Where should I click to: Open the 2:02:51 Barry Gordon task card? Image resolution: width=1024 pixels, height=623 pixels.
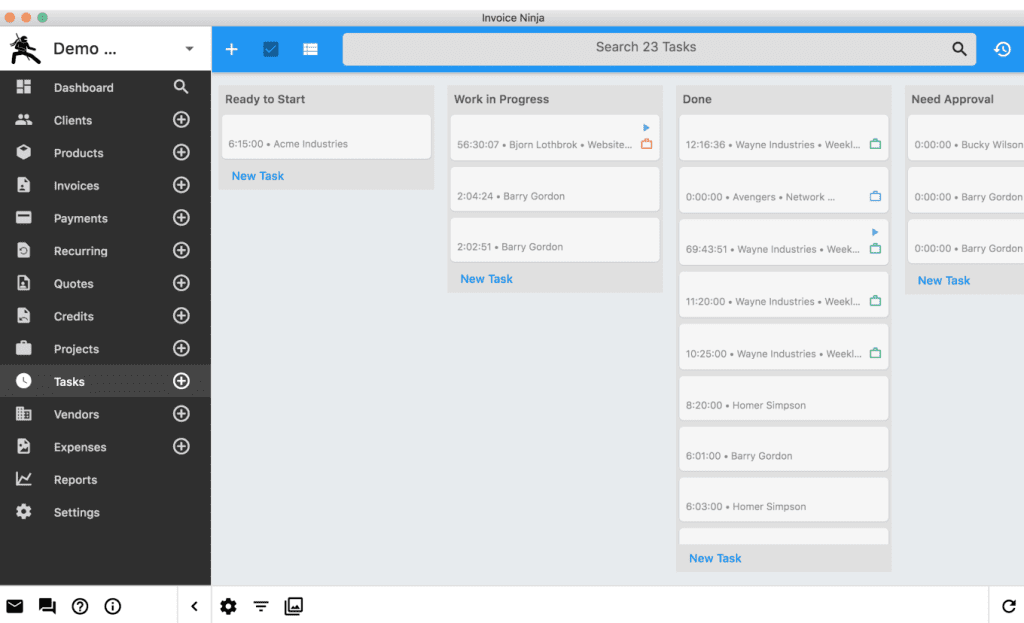click(554, 240)
